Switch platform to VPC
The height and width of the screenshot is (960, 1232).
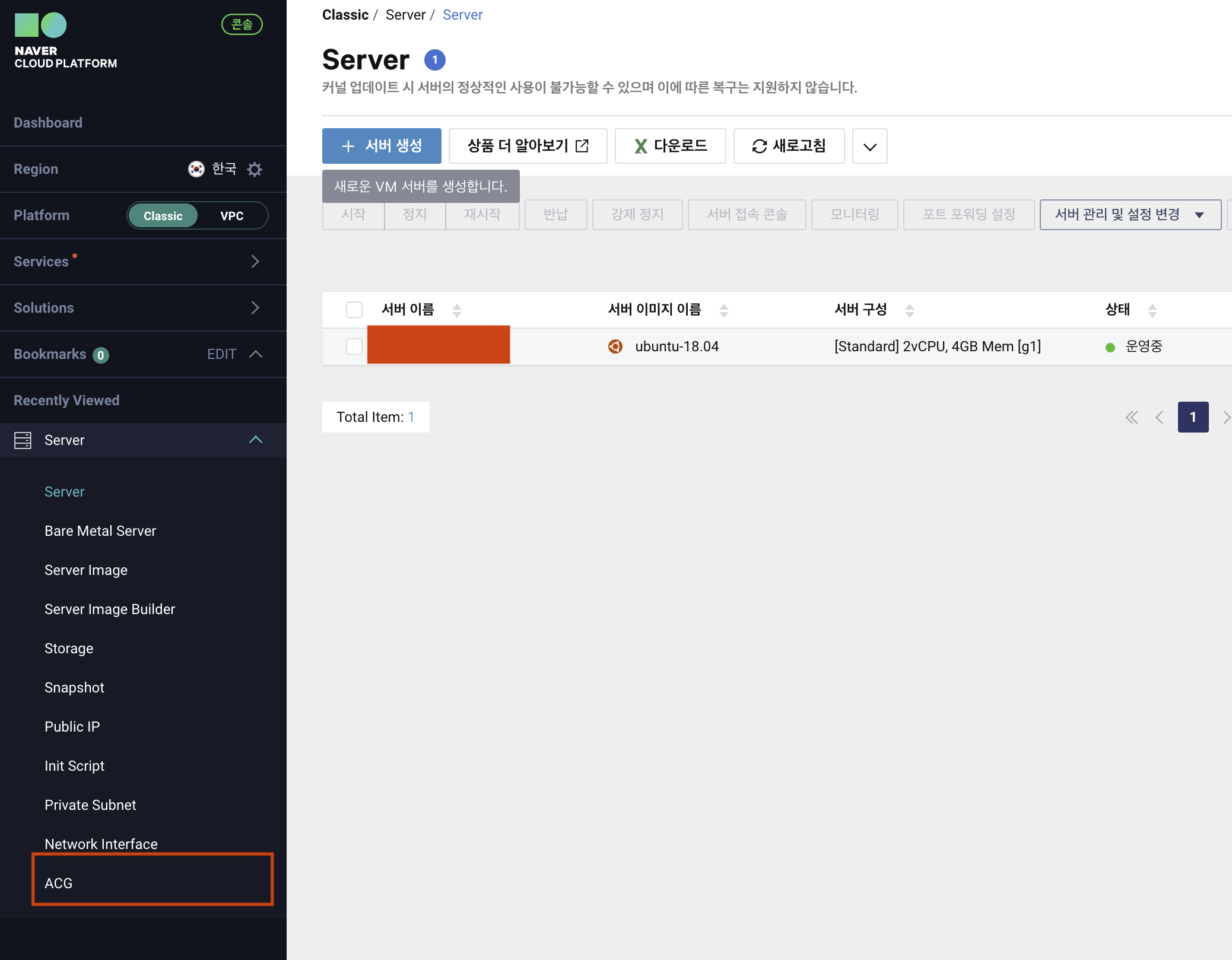tap(231, 216)
